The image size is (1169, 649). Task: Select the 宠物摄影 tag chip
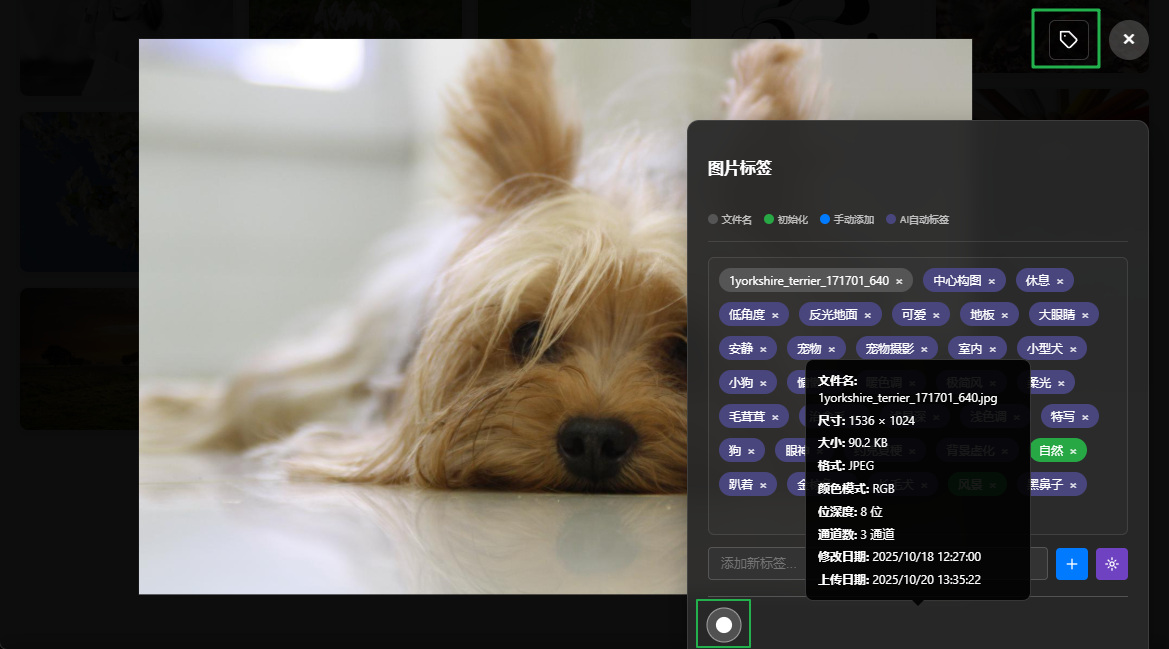[x=889, y=349]
